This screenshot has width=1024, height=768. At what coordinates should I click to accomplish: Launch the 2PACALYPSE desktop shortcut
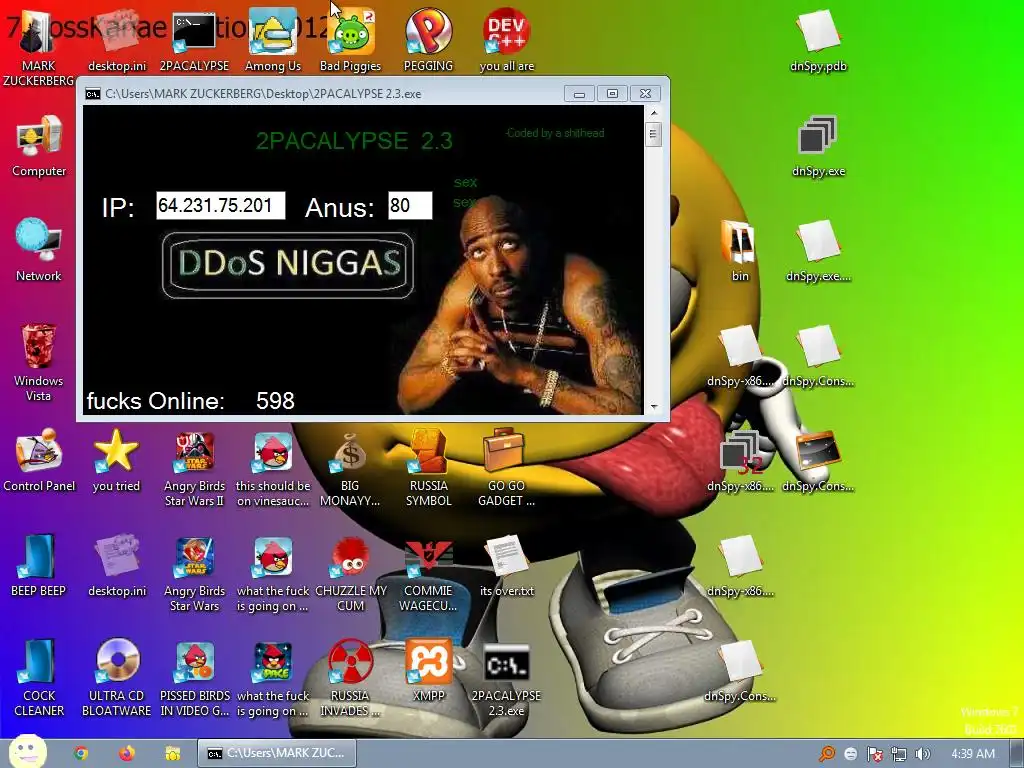click(x=194, y=32)
